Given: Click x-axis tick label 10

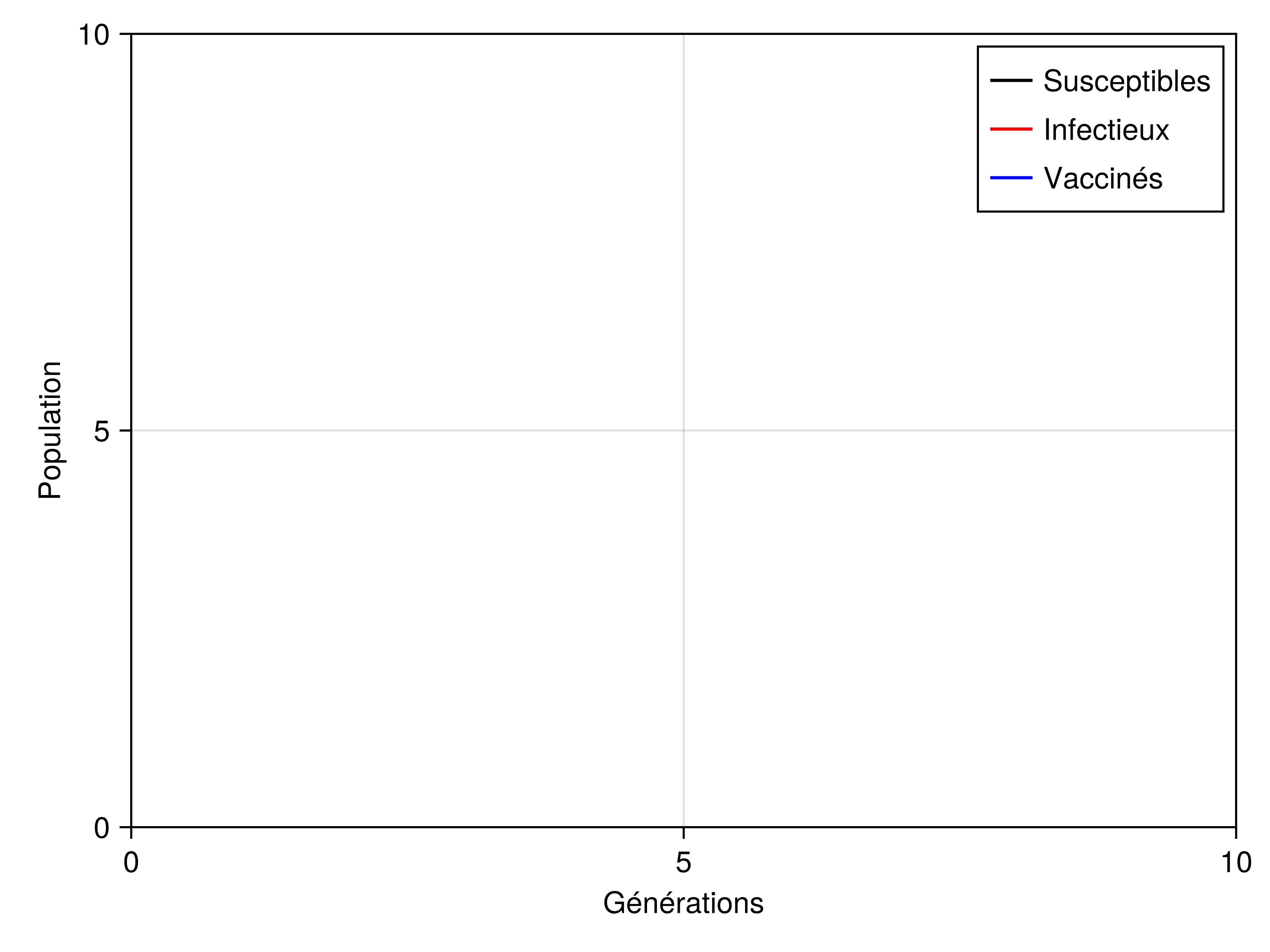Looking at the screenshot, I should pos(1235,863).
